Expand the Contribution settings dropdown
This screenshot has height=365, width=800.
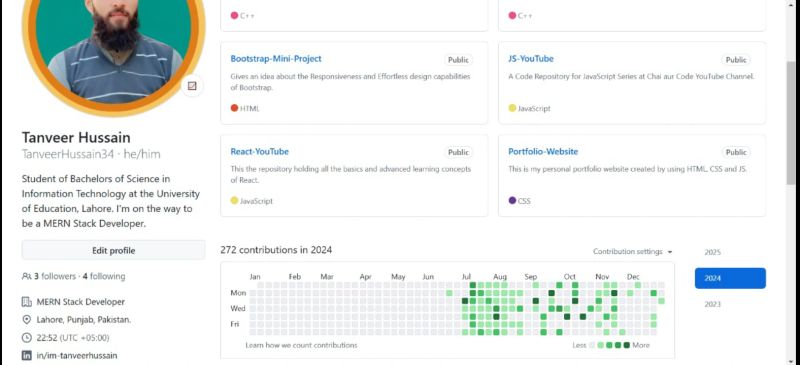633,252
